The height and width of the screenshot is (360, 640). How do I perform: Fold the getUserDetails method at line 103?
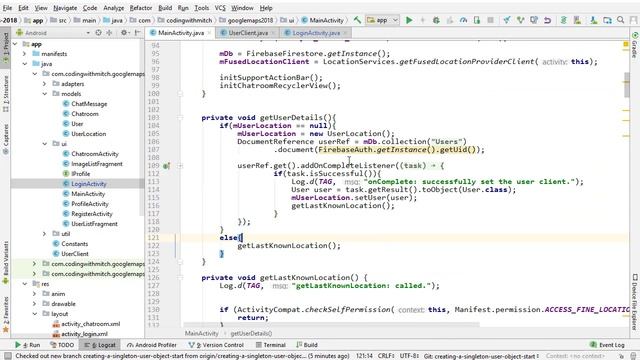coord(180,118)
